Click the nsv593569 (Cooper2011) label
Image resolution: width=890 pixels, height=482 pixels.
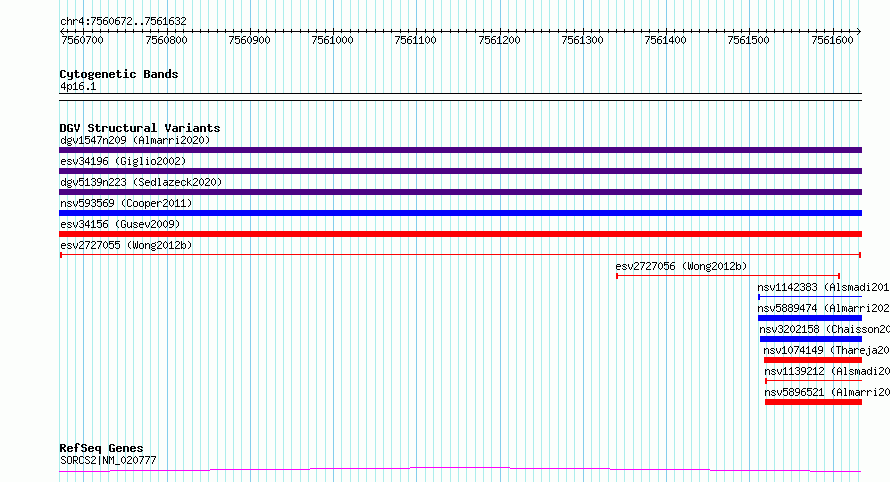tap(126, 203)
